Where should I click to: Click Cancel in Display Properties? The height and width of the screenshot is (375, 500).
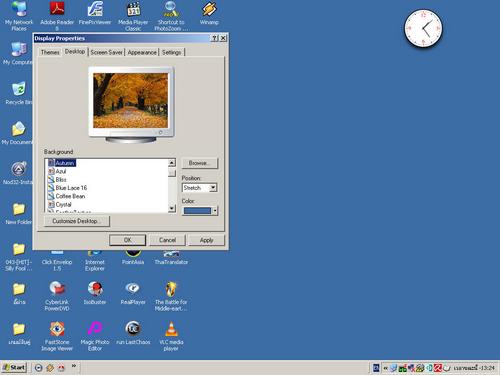pyautogui.click(x=167, y=240)
